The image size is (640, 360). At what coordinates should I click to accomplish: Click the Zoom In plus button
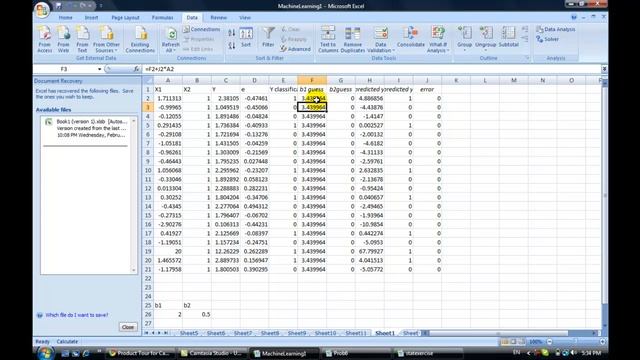click(602, 342)
